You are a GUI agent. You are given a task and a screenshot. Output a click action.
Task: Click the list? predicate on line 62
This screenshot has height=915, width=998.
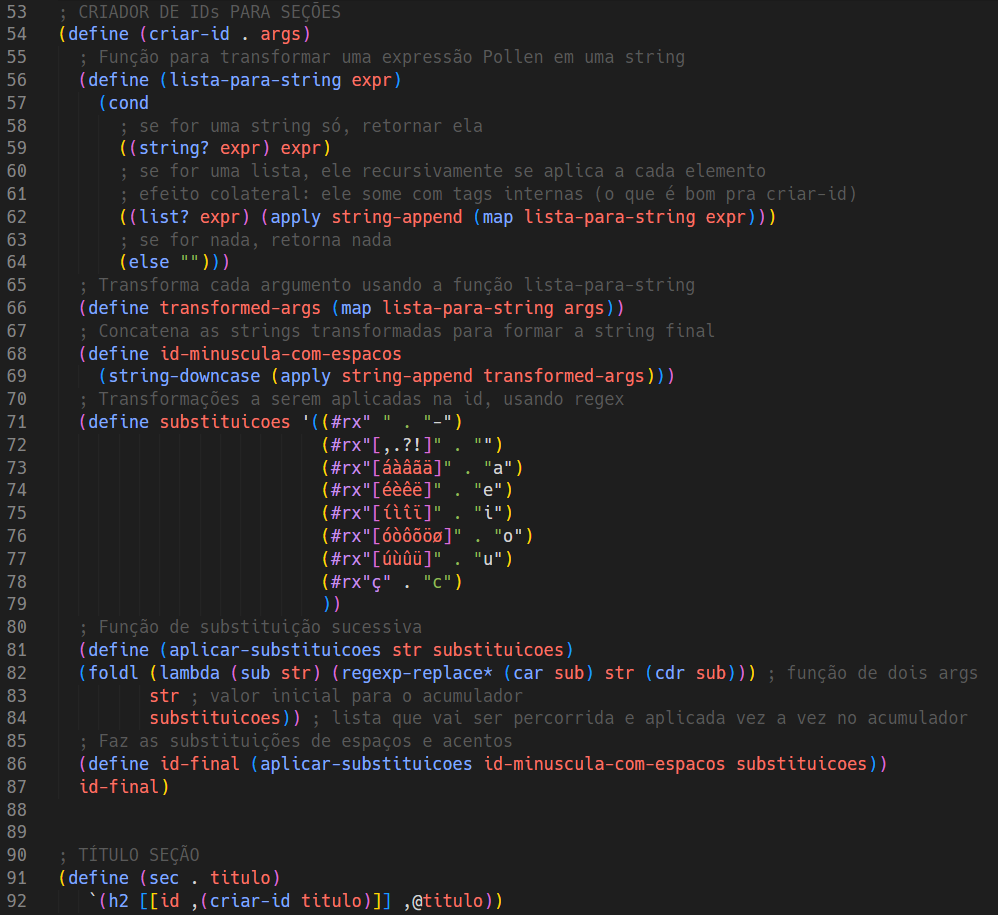point(160,216)
